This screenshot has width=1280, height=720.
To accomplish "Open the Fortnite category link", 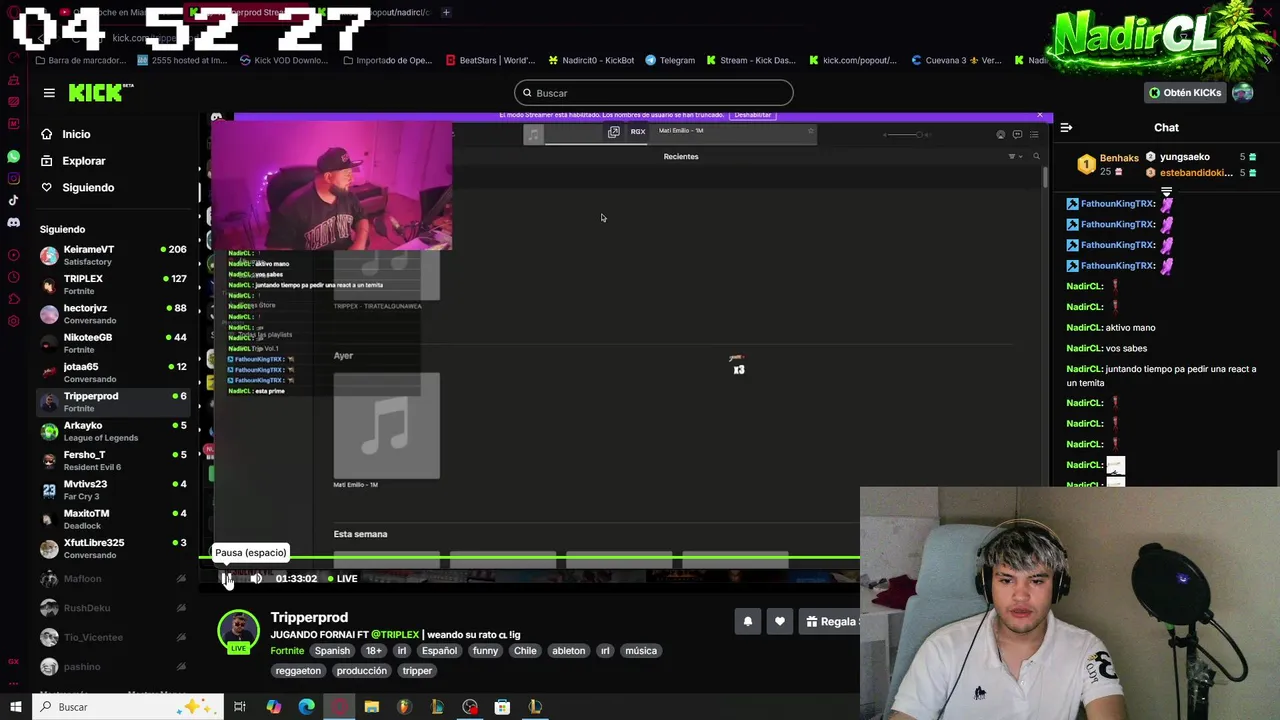I will tap(287, 651).
